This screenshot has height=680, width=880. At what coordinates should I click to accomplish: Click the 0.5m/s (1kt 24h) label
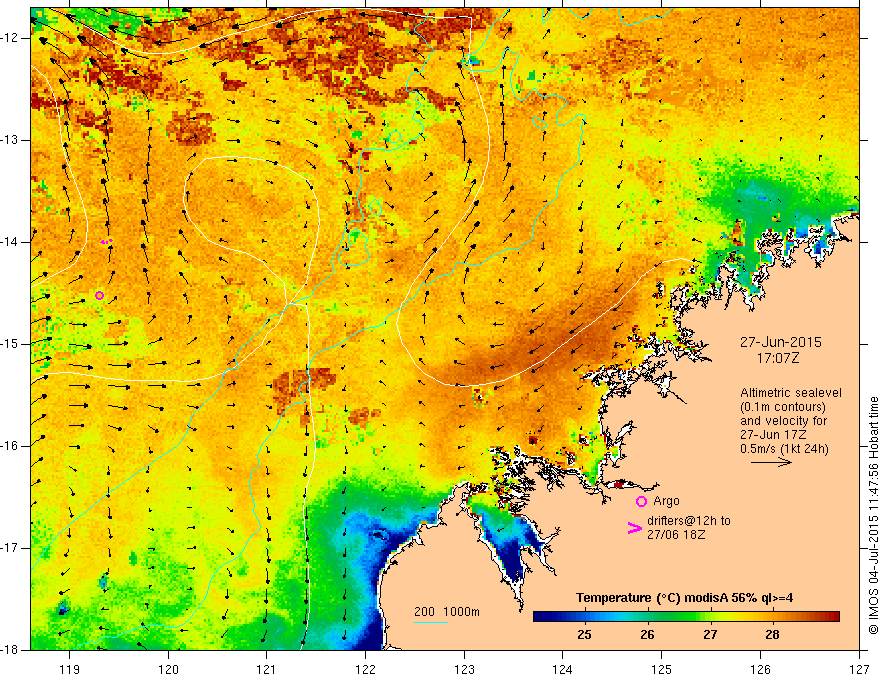tap(784, 449)
